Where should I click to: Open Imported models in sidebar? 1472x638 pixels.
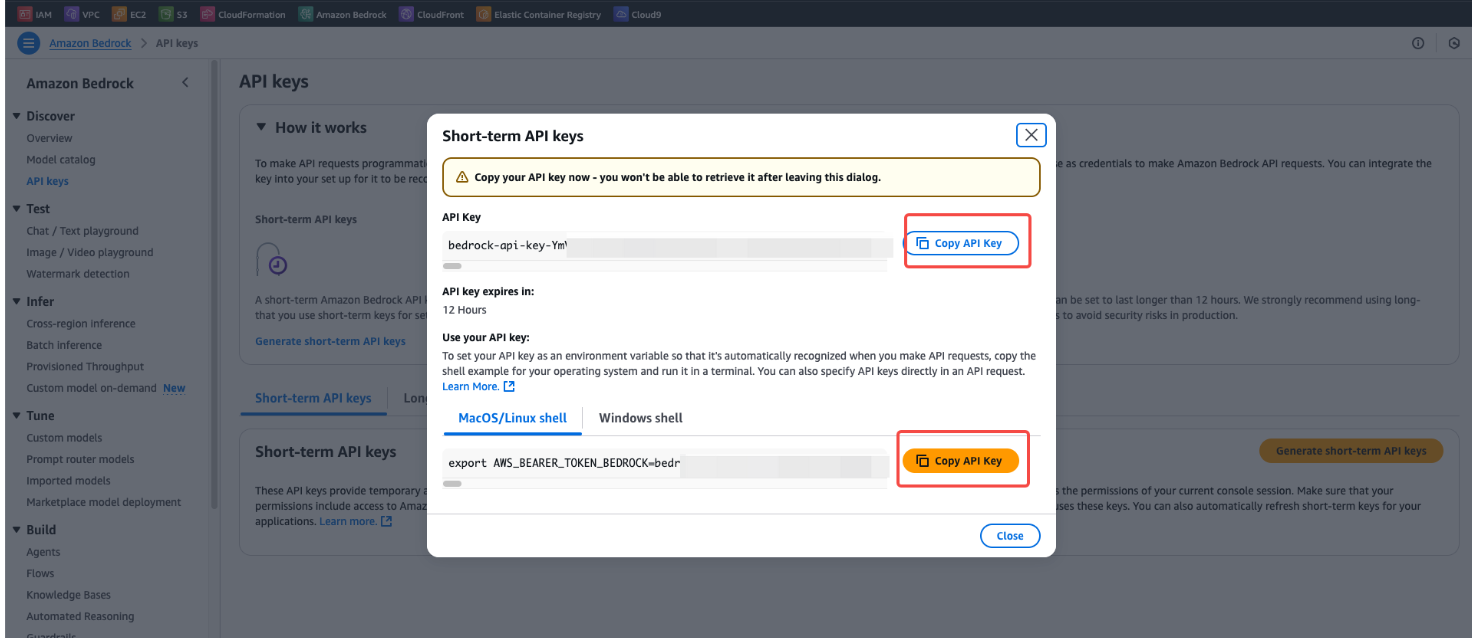[68, 481]
